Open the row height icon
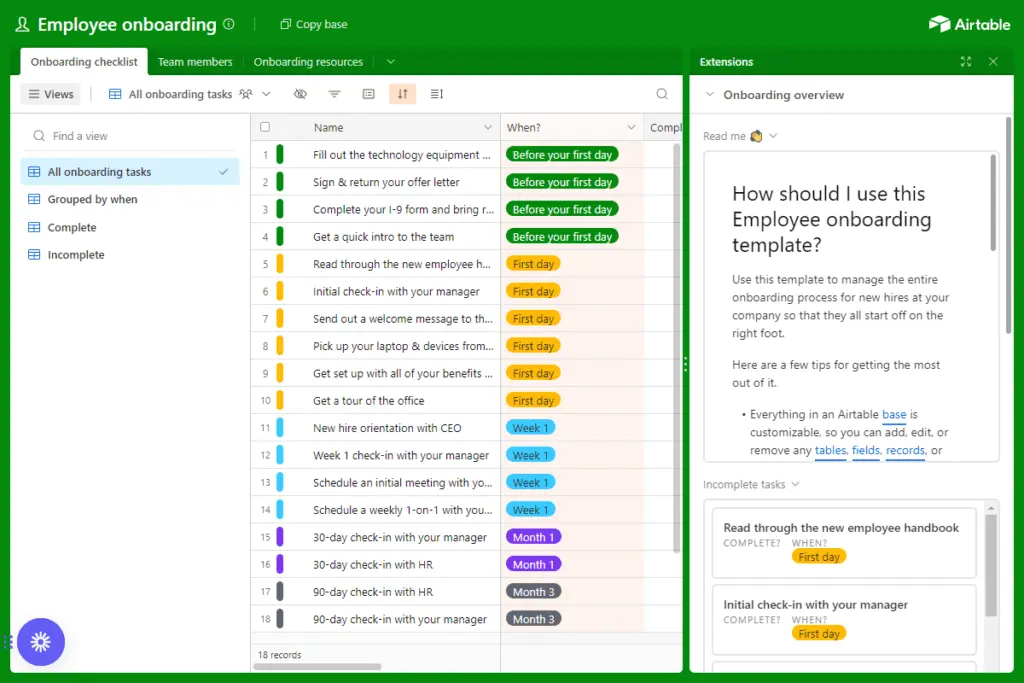 point(437,94)
